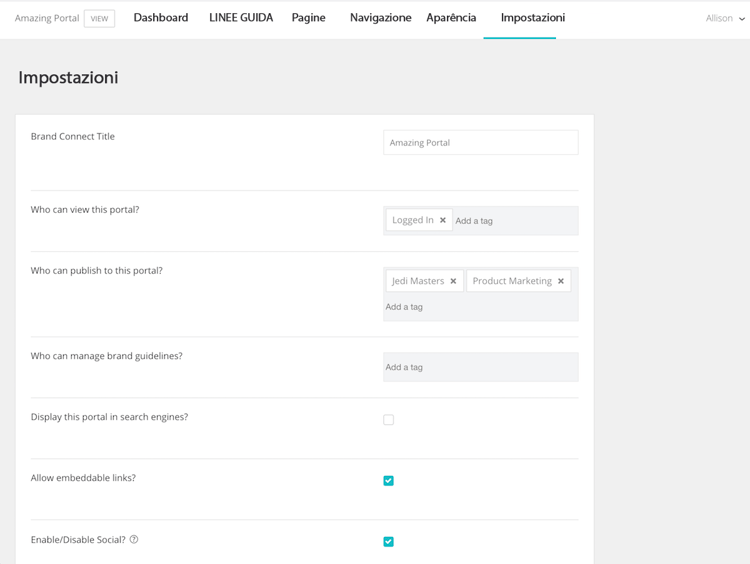This screenshot has width=750, height=564.
Task: Remove the Product Marketing tag
Action: pos(561,282)
